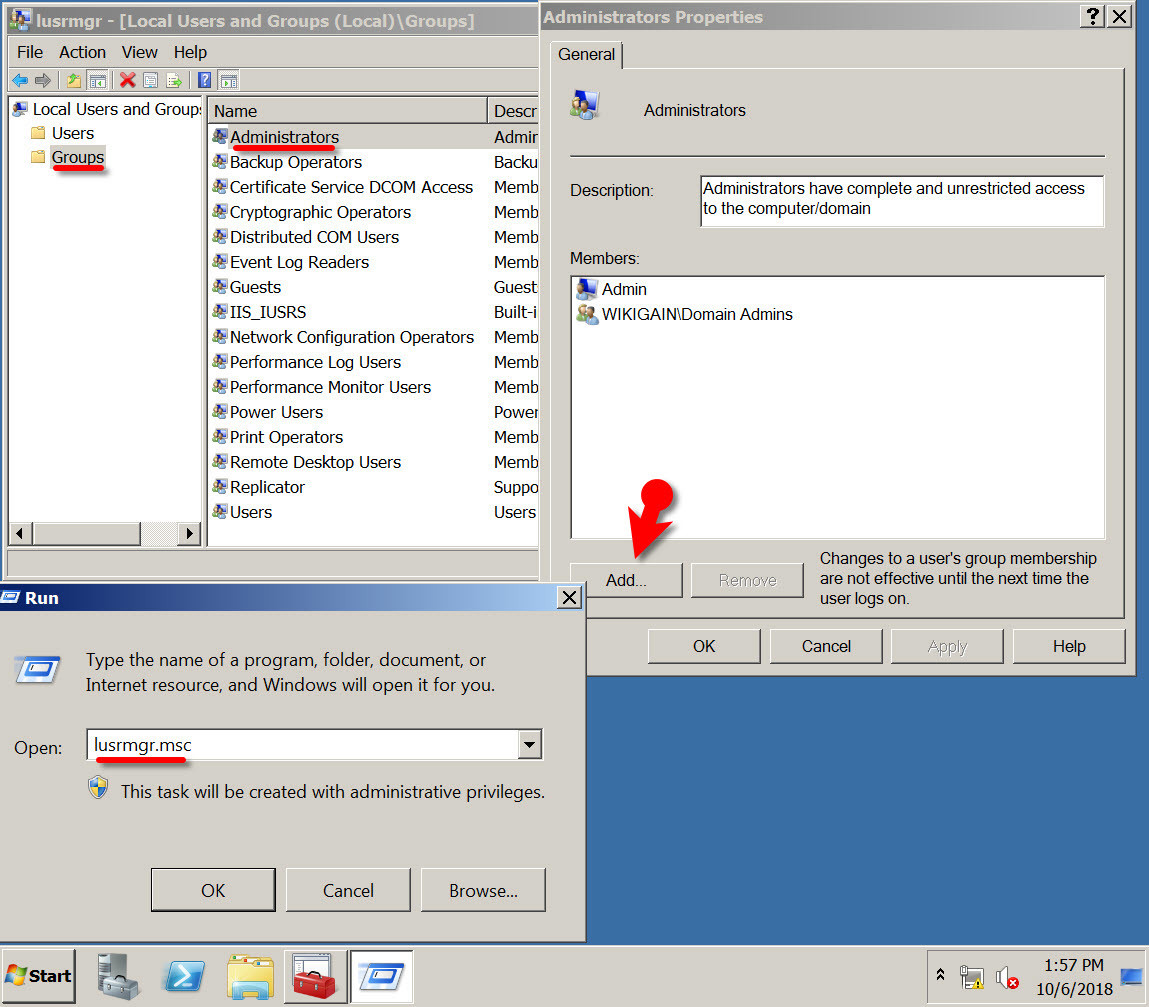The image size is (1149, 1007).
Task: Open Windows Explorer from the taskbar
Action: 250,976
